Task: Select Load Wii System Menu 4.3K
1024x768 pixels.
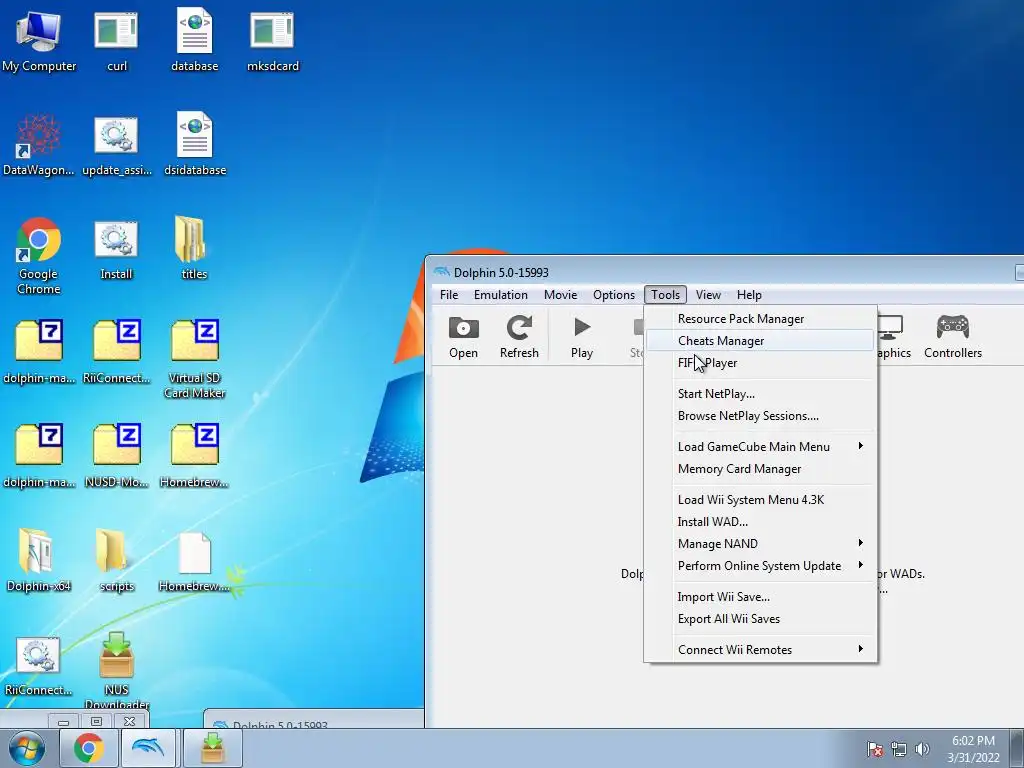Action: point(760,500)
